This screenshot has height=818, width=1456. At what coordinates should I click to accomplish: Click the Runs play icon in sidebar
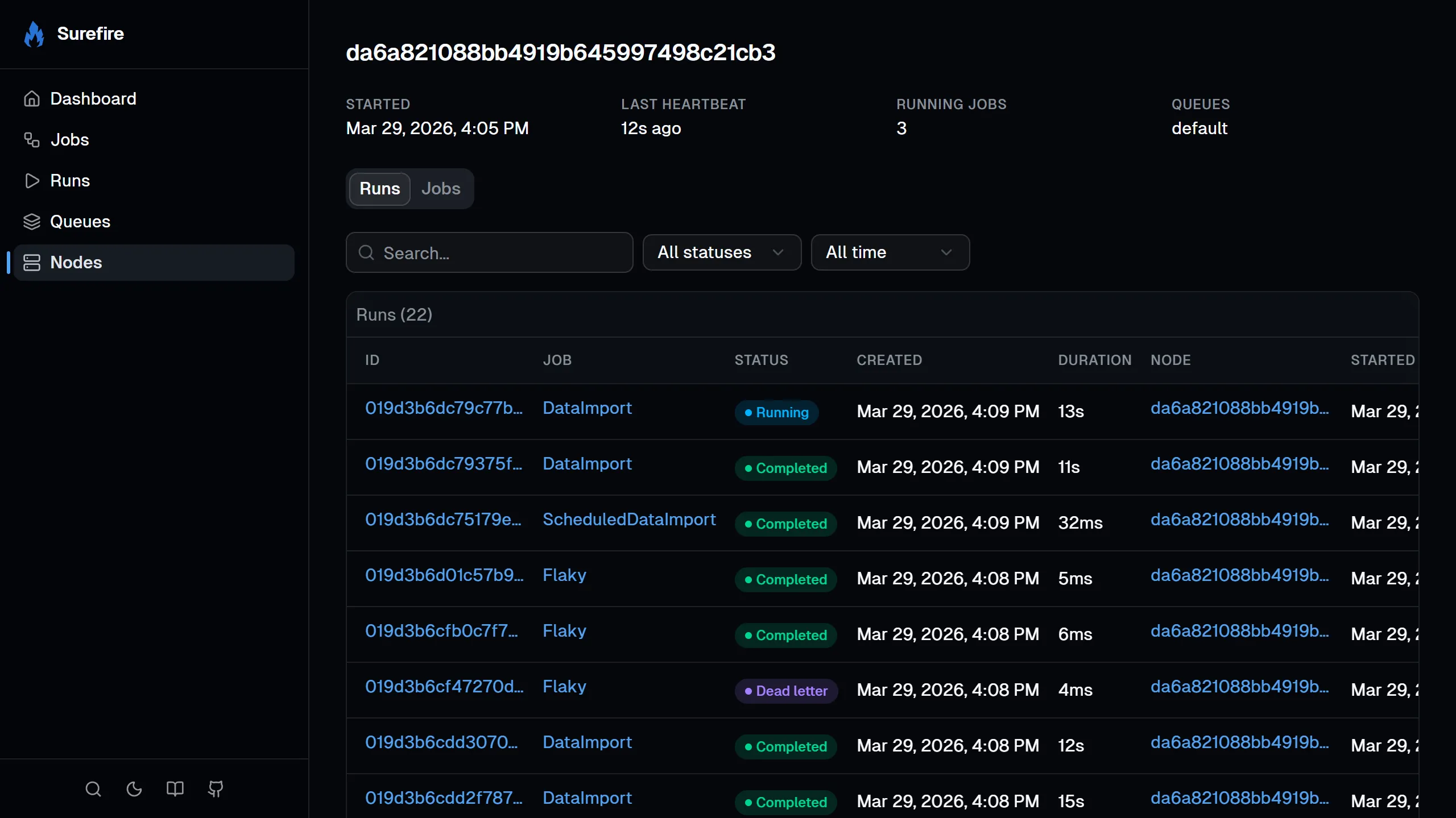32,181
